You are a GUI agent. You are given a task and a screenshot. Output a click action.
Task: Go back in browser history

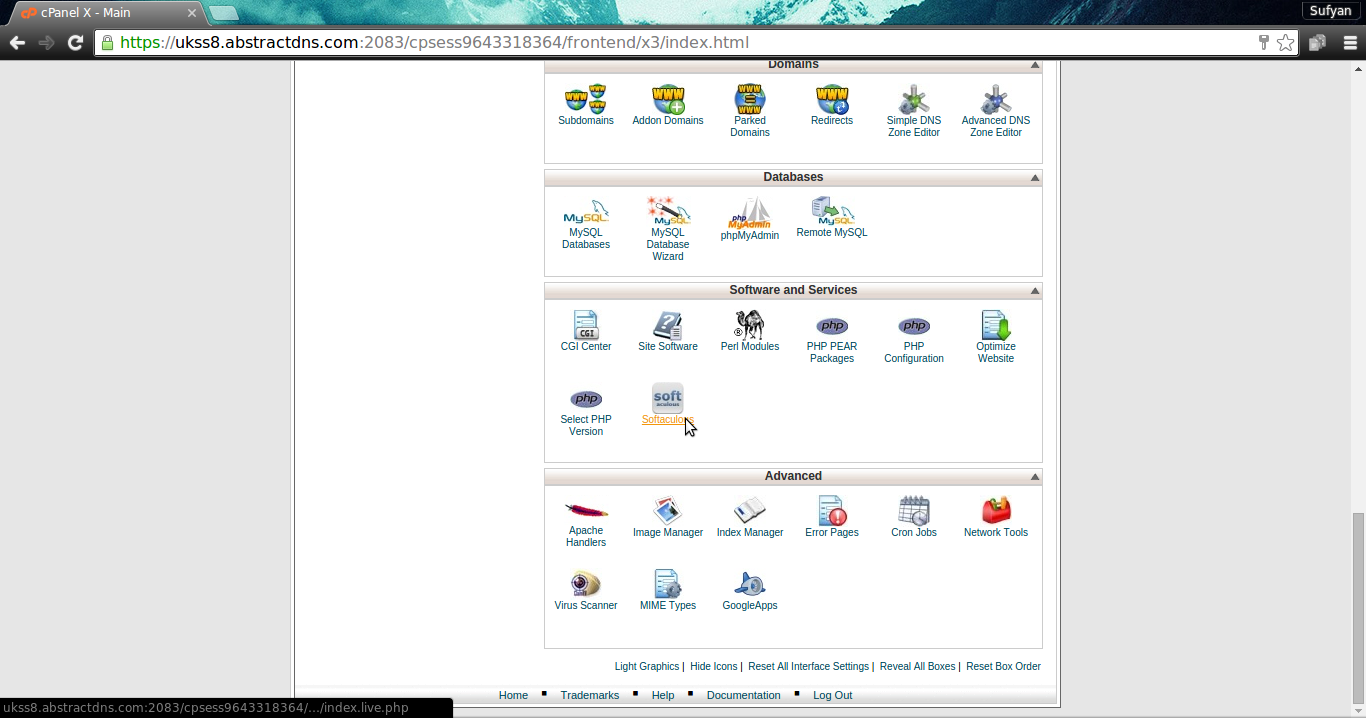[17, 43]
